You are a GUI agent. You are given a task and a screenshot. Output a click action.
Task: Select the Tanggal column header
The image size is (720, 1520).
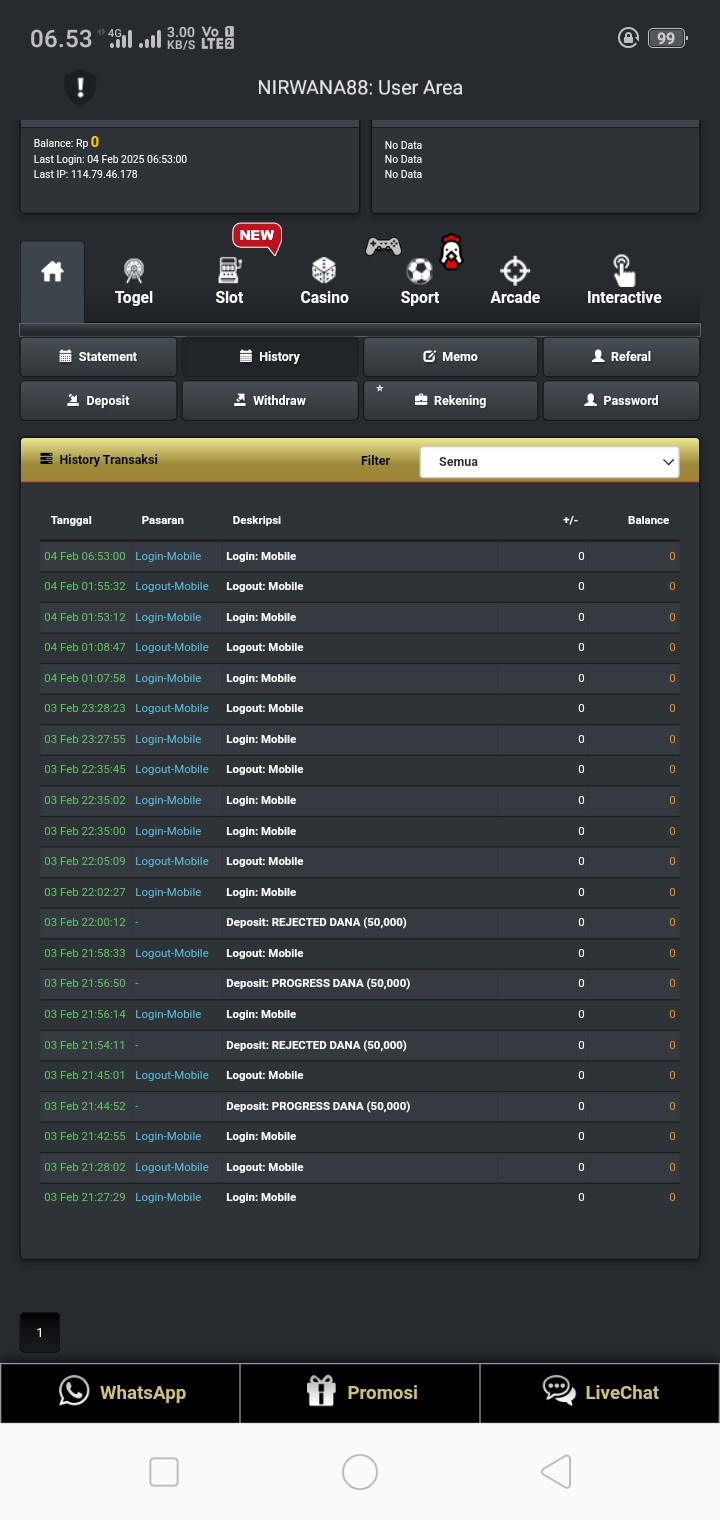(71, 520)
